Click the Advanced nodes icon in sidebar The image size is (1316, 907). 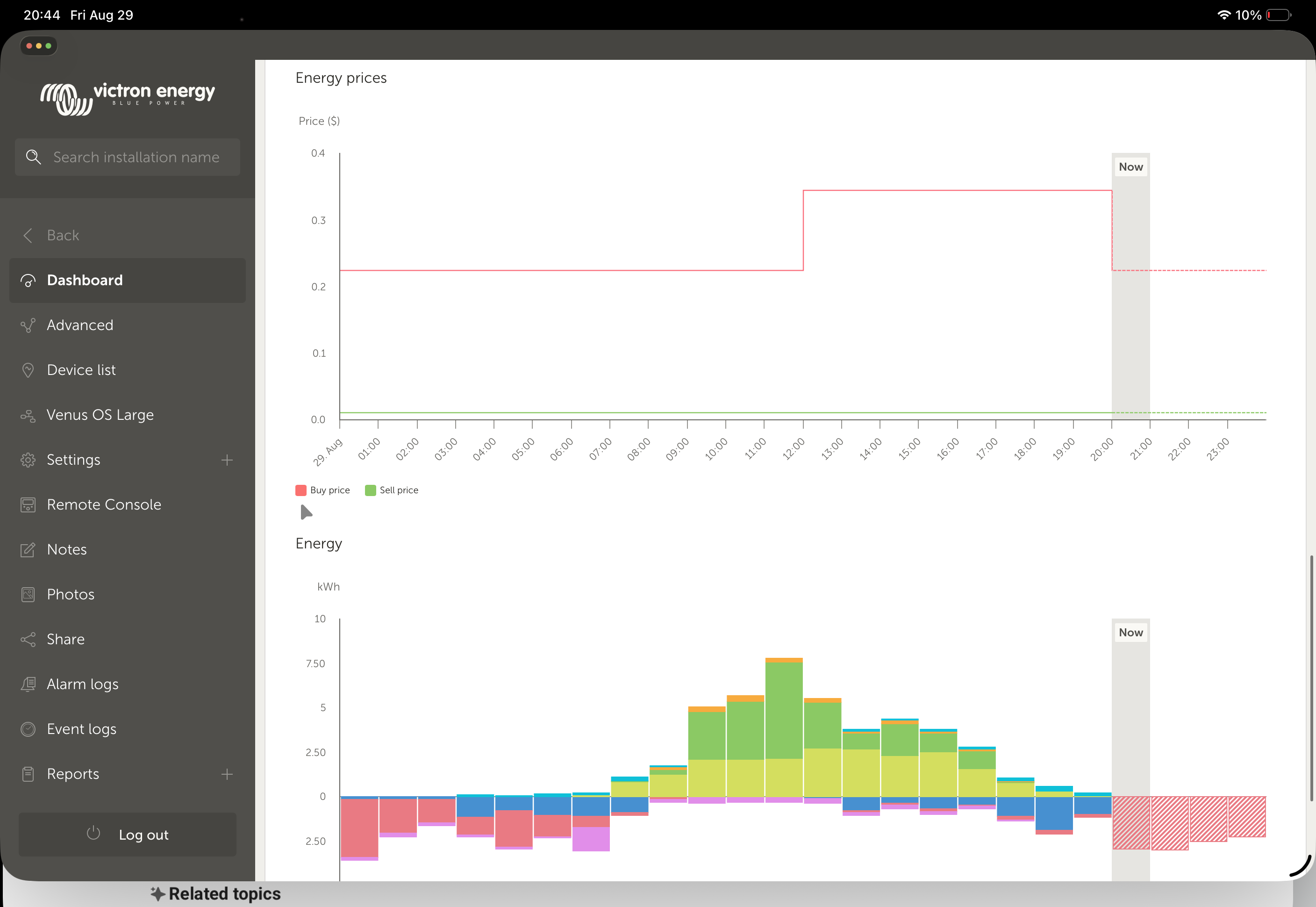pos(28,325)
